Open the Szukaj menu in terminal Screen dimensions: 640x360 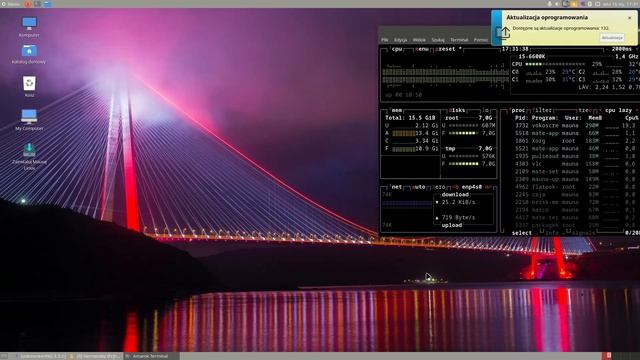click(x=438, y=40)
